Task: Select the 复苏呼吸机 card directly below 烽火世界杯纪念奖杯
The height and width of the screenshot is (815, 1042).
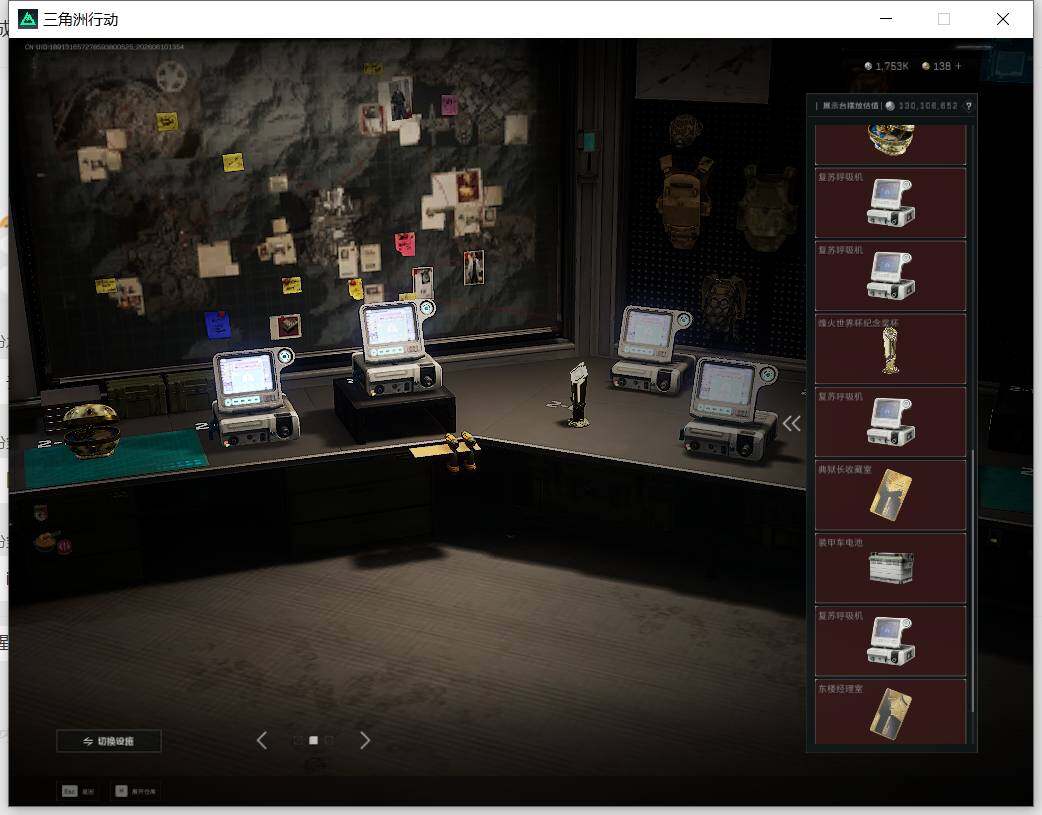Action: (890, 422)
